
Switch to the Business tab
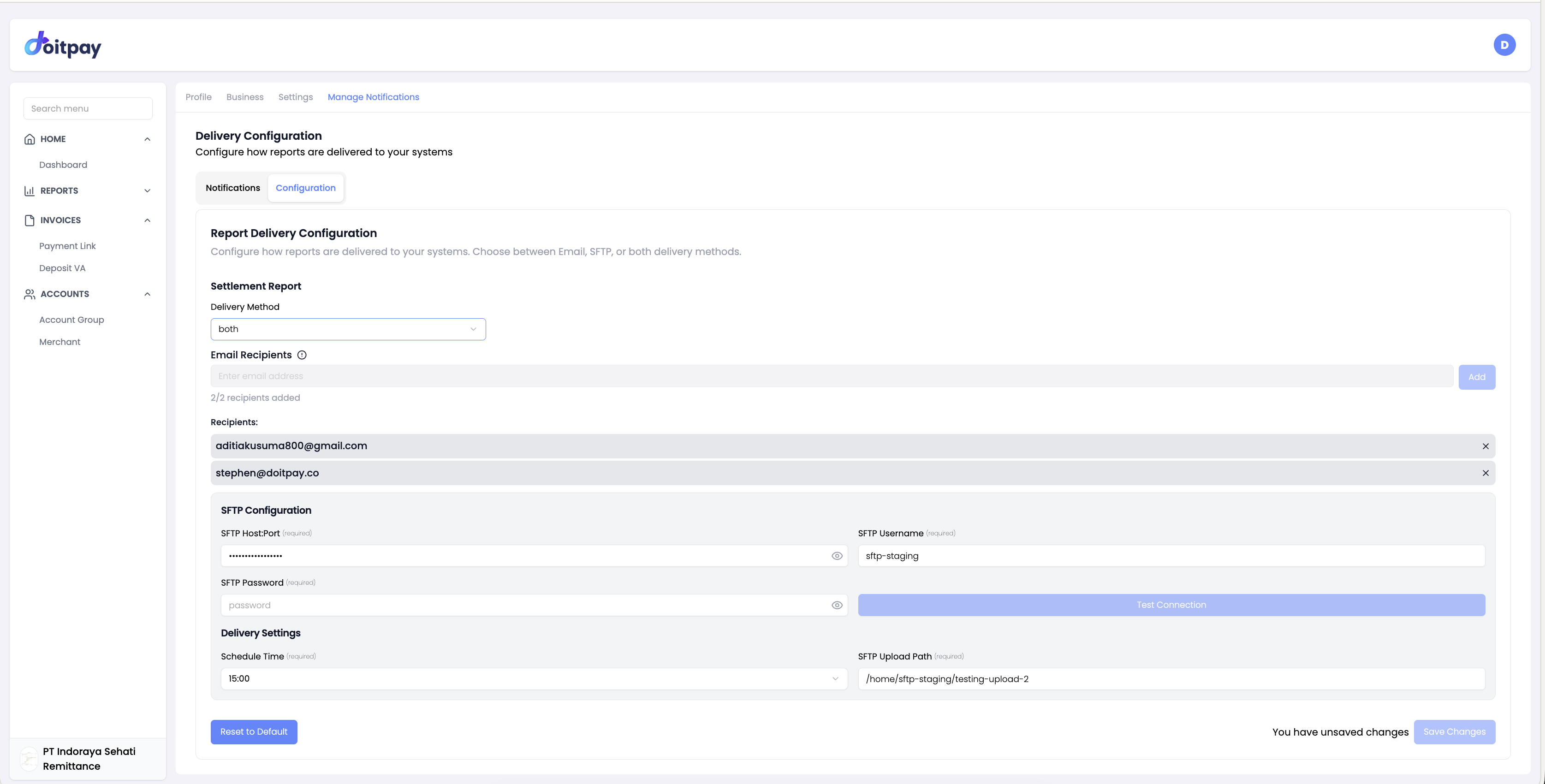(245, 97)
